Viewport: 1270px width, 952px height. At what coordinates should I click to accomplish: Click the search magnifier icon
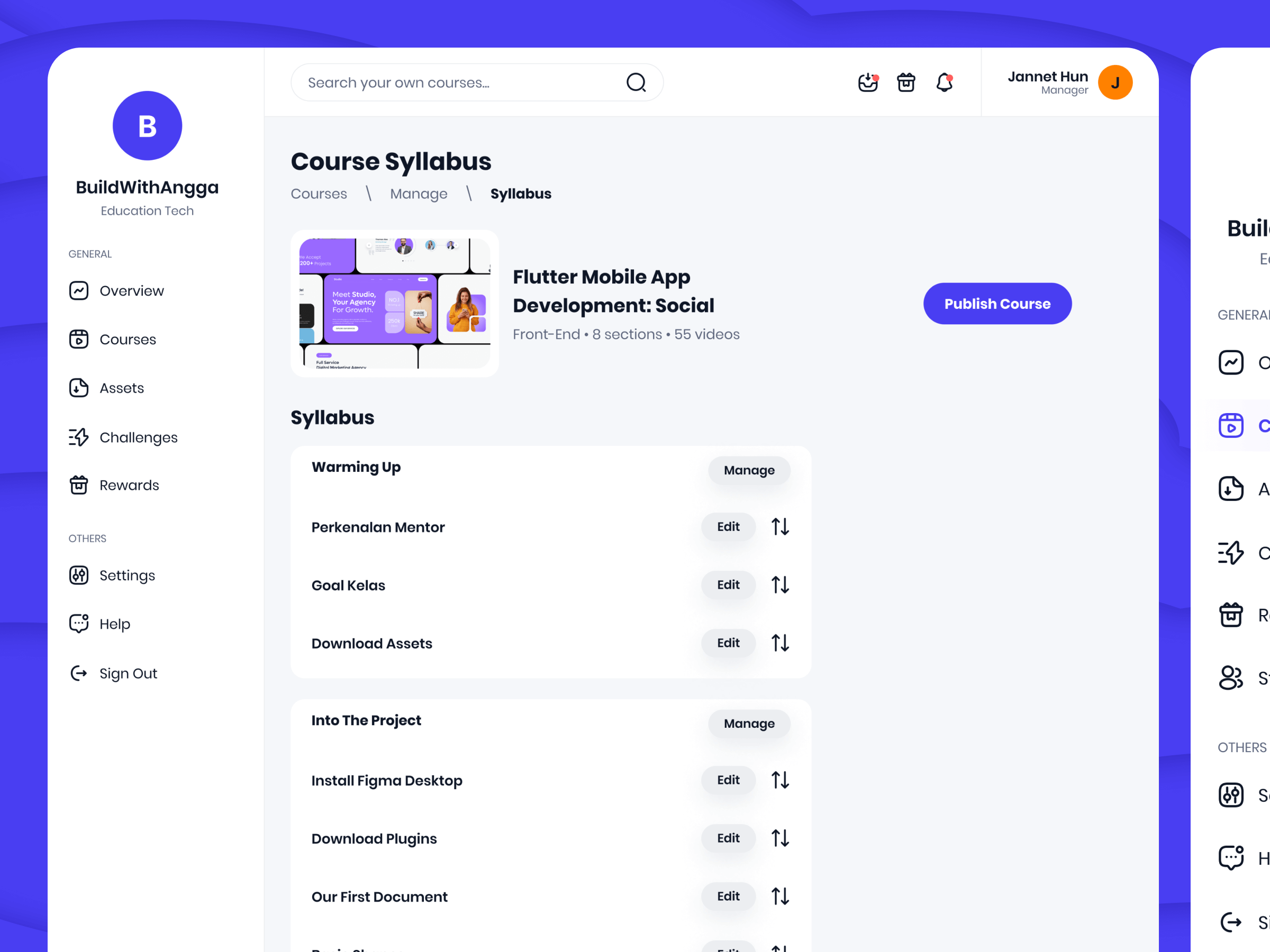point(636,83)
